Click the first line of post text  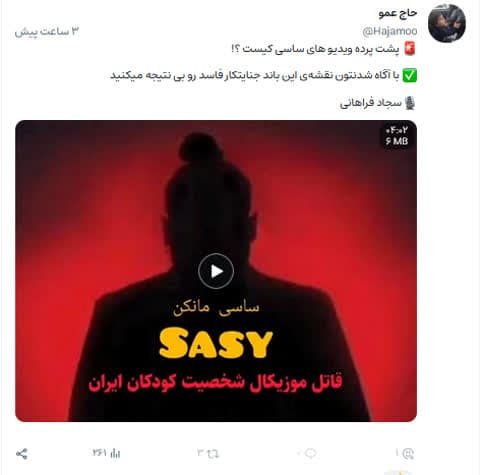[x=315, y=49]
